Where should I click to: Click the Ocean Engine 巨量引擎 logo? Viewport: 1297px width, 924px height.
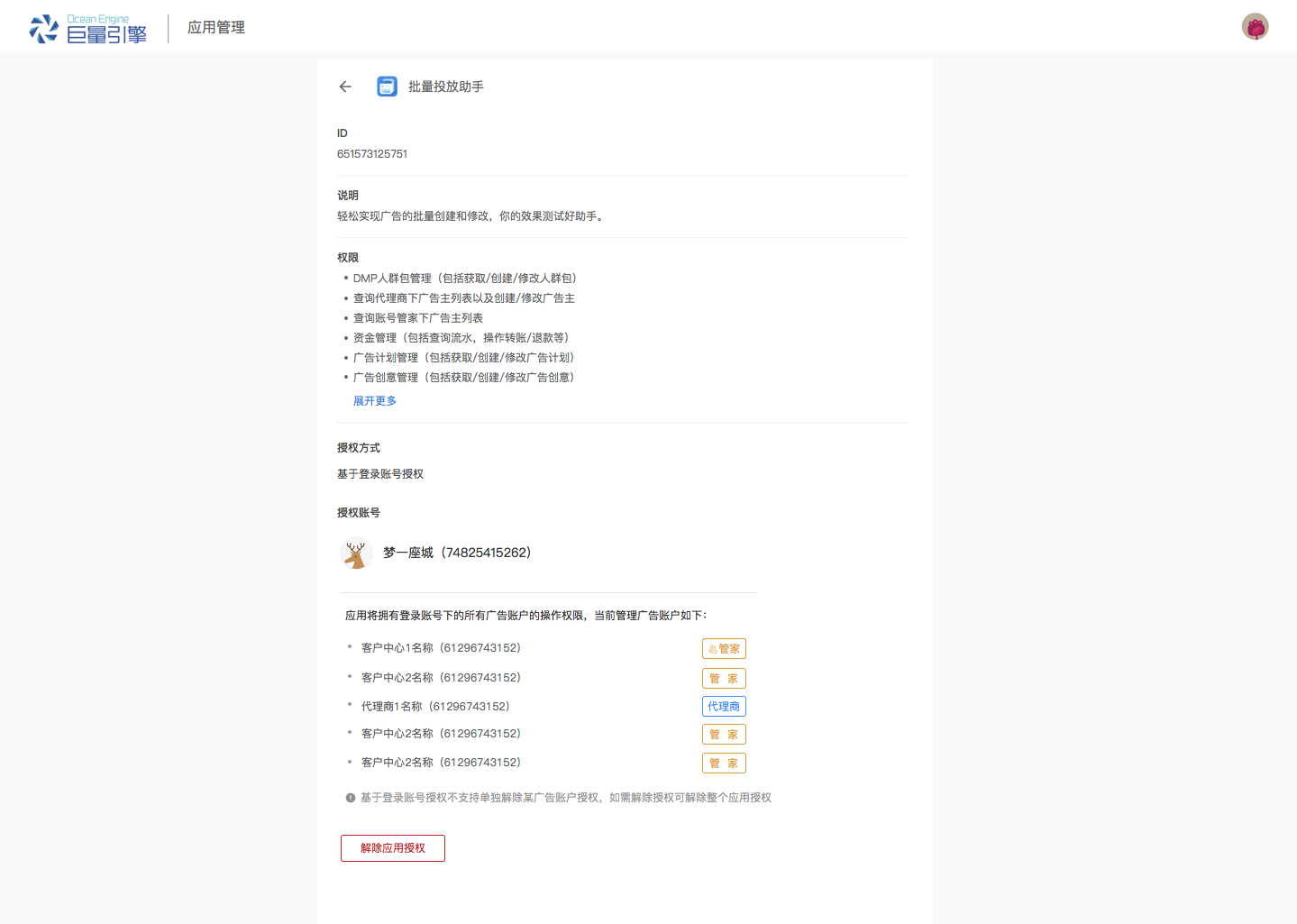tap(88, 29)
